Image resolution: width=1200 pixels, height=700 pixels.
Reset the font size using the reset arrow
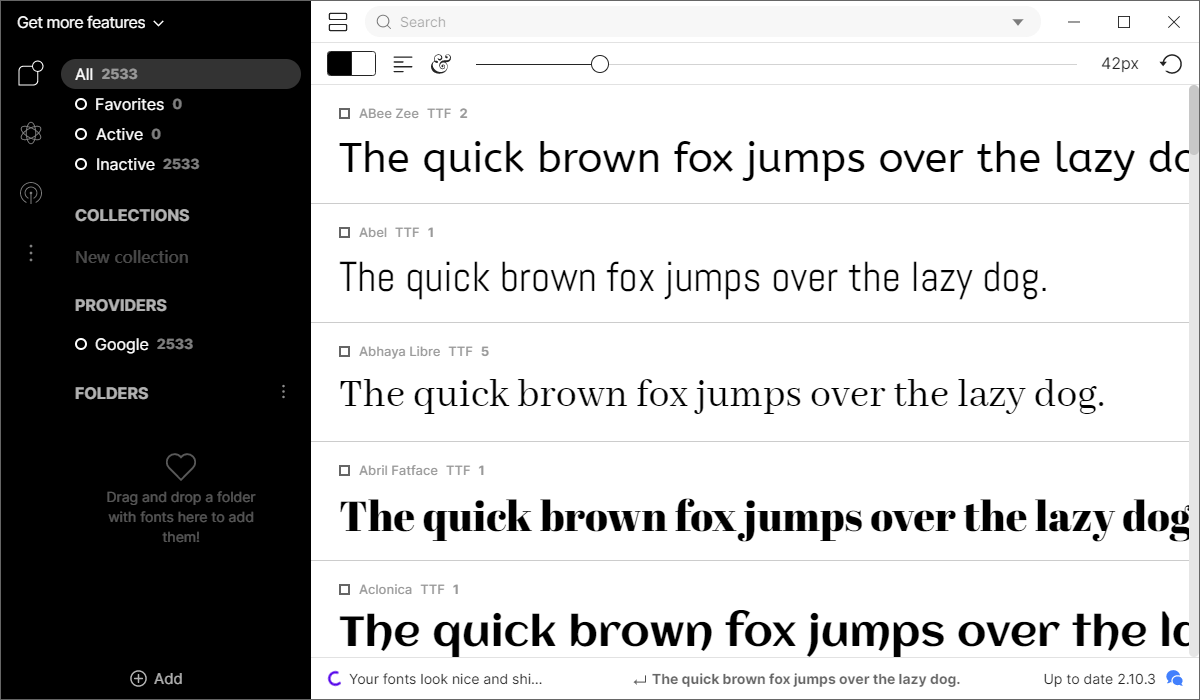tap(1171, 63)
